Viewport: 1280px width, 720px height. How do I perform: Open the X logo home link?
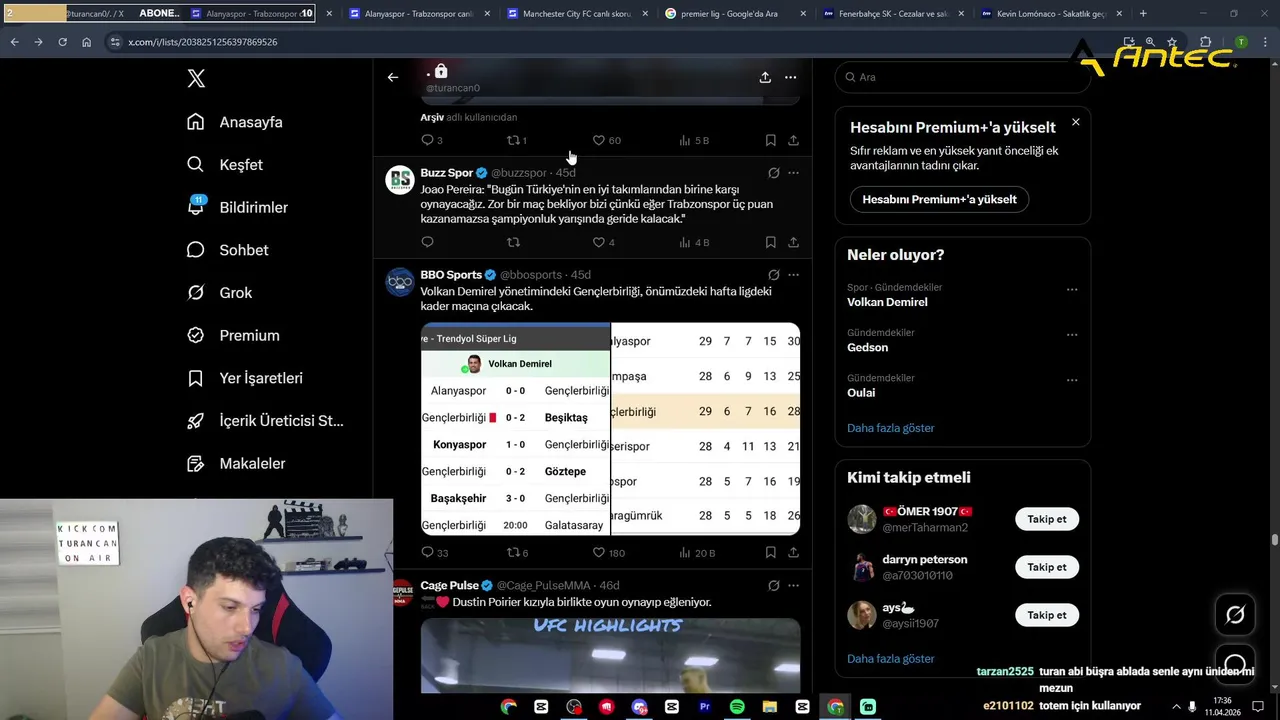(196, 79)
